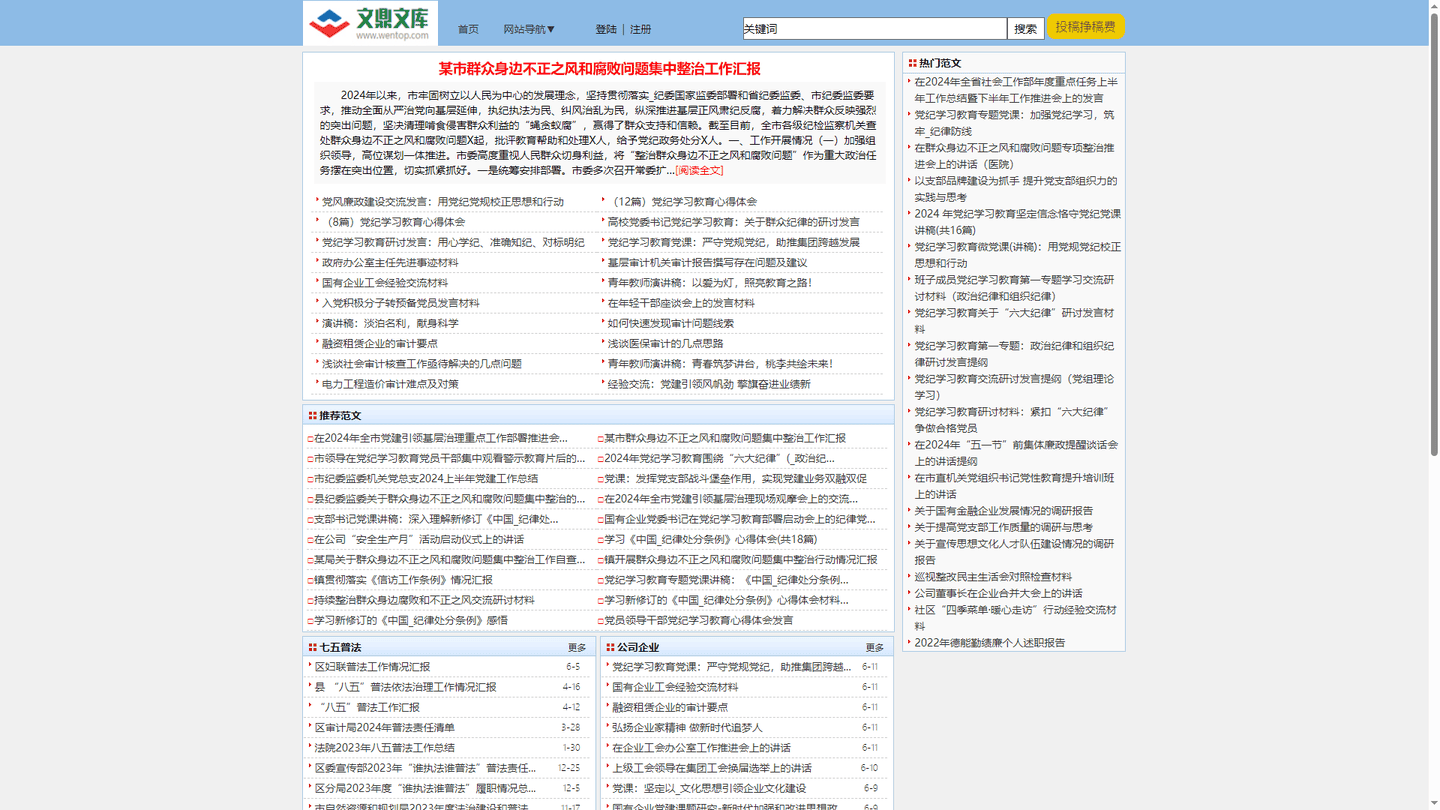Open 政府办公室主任先进事迹材料 link

390,263
